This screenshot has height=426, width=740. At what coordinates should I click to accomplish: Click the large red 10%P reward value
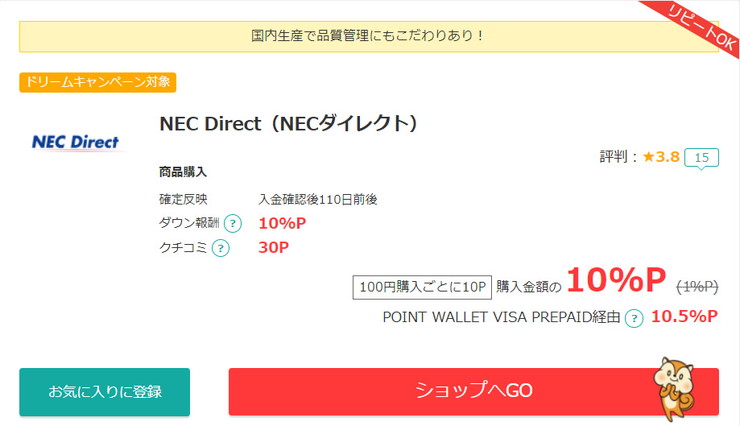pyautogui.click(x=616, y=280)
